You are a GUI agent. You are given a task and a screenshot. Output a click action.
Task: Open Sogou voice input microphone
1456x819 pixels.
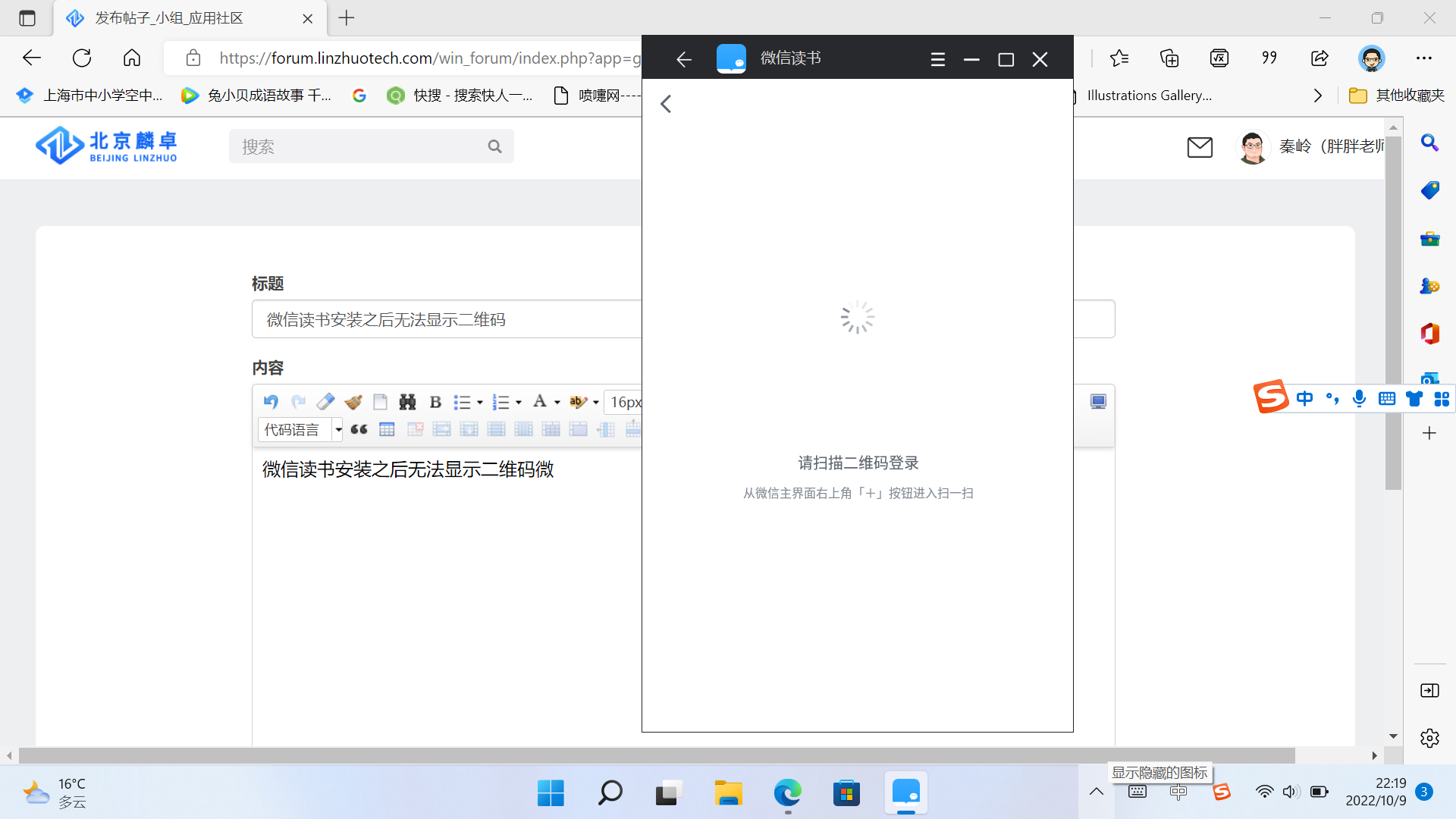pyautogui.click(x=1359, y=399)
